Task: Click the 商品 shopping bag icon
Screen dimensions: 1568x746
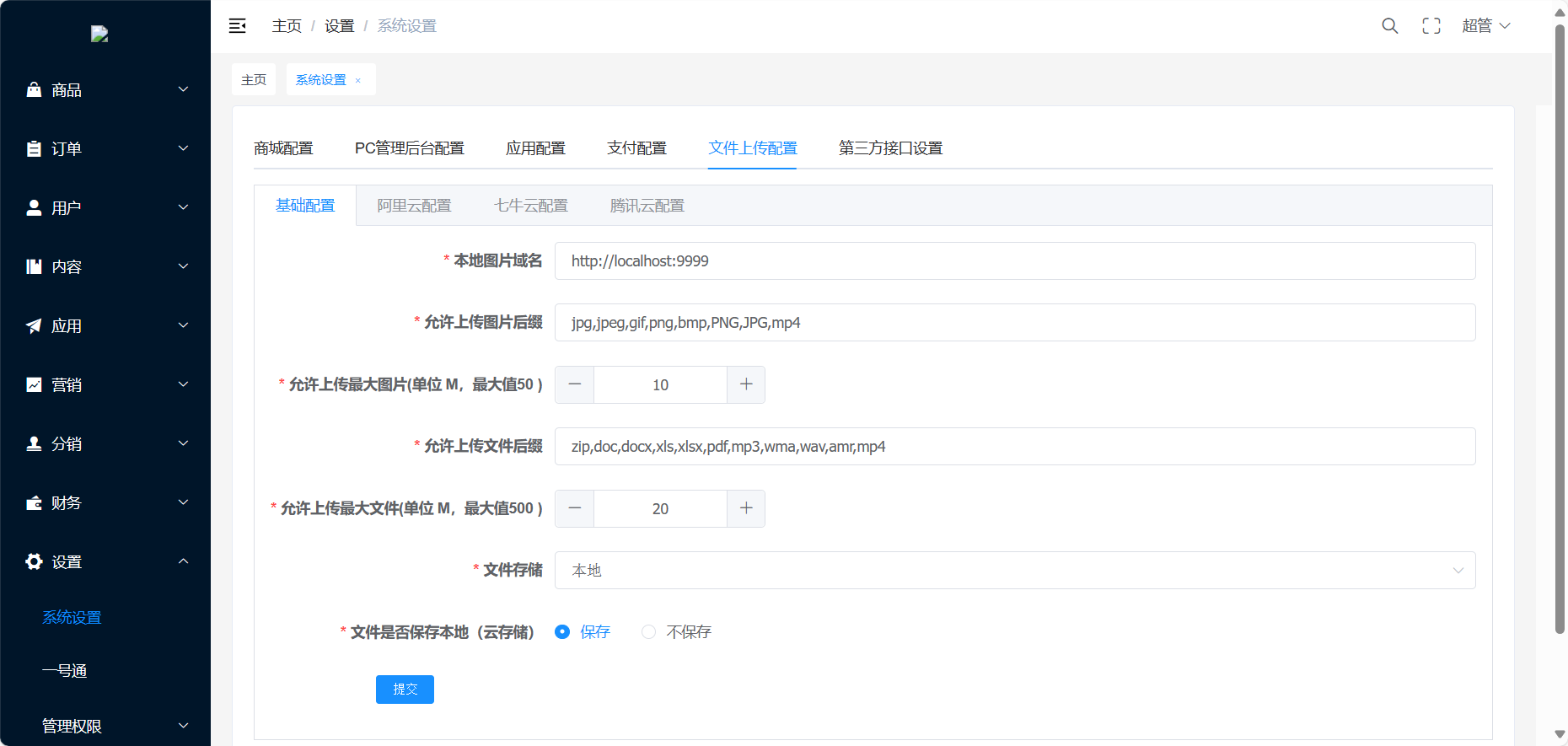Action: (x=34, y=89)
